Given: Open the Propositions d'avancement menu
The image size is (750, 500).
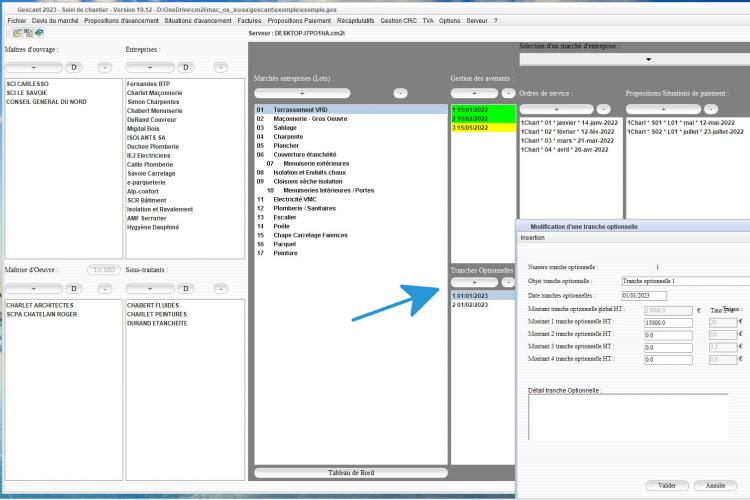Looking at the screenshot, I should pos(121,21).
